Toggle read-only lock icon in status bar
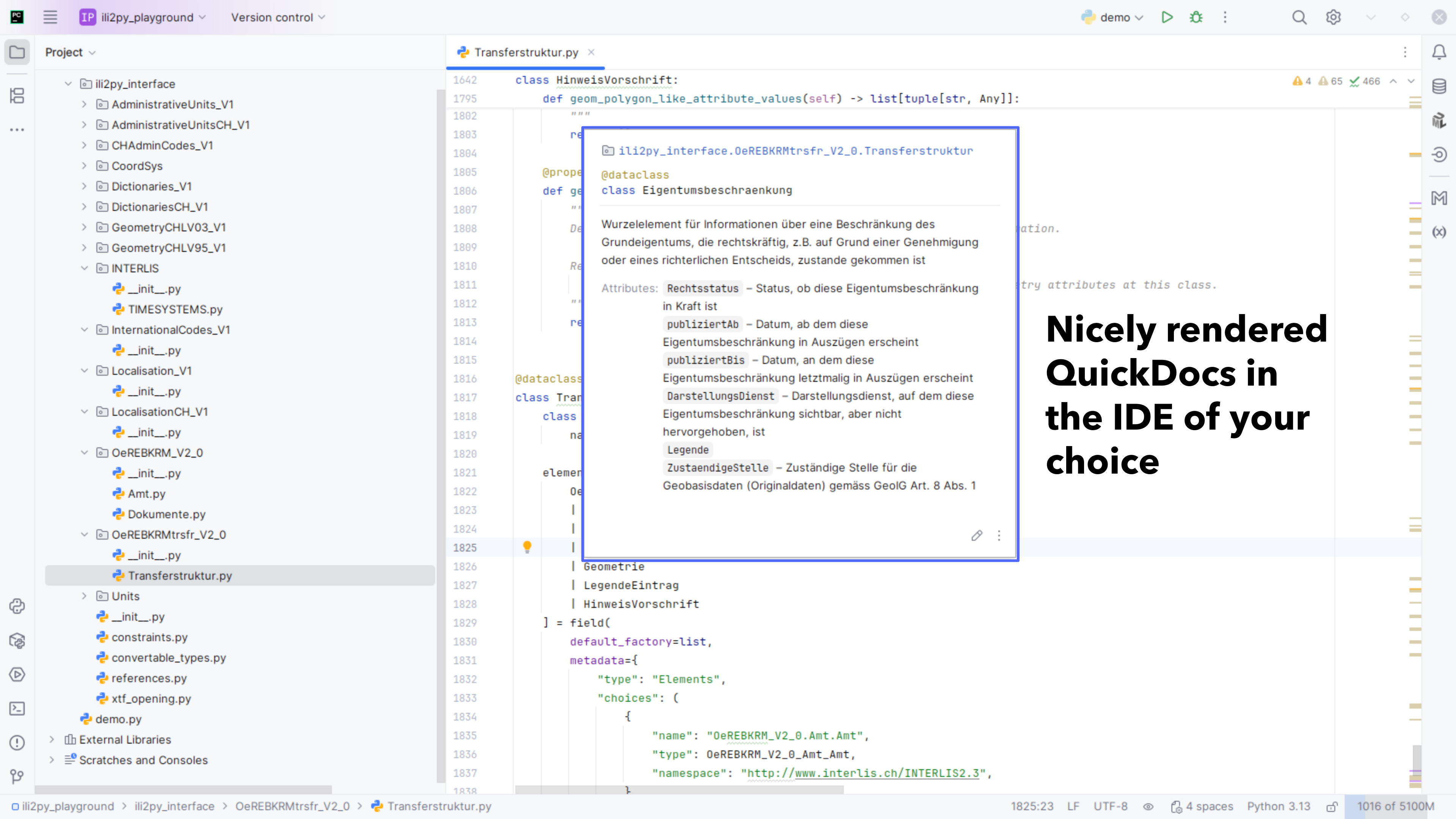Viewport: 1456px width, 819px height. (x=1332, y=806)
